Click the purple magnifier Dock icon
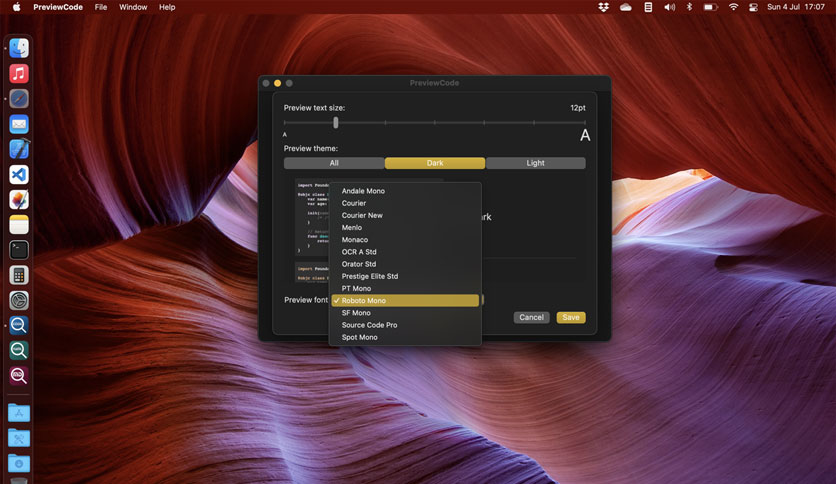 tap(19, 376)
